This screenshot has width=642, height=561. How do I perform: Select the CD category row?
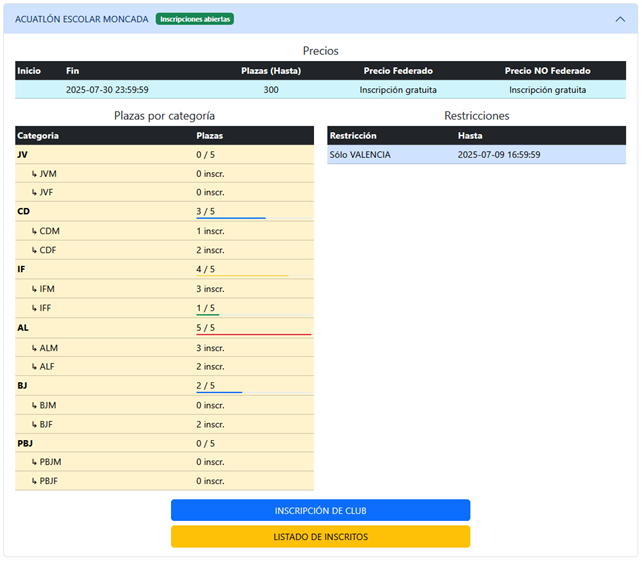click(x=164, y=212)
